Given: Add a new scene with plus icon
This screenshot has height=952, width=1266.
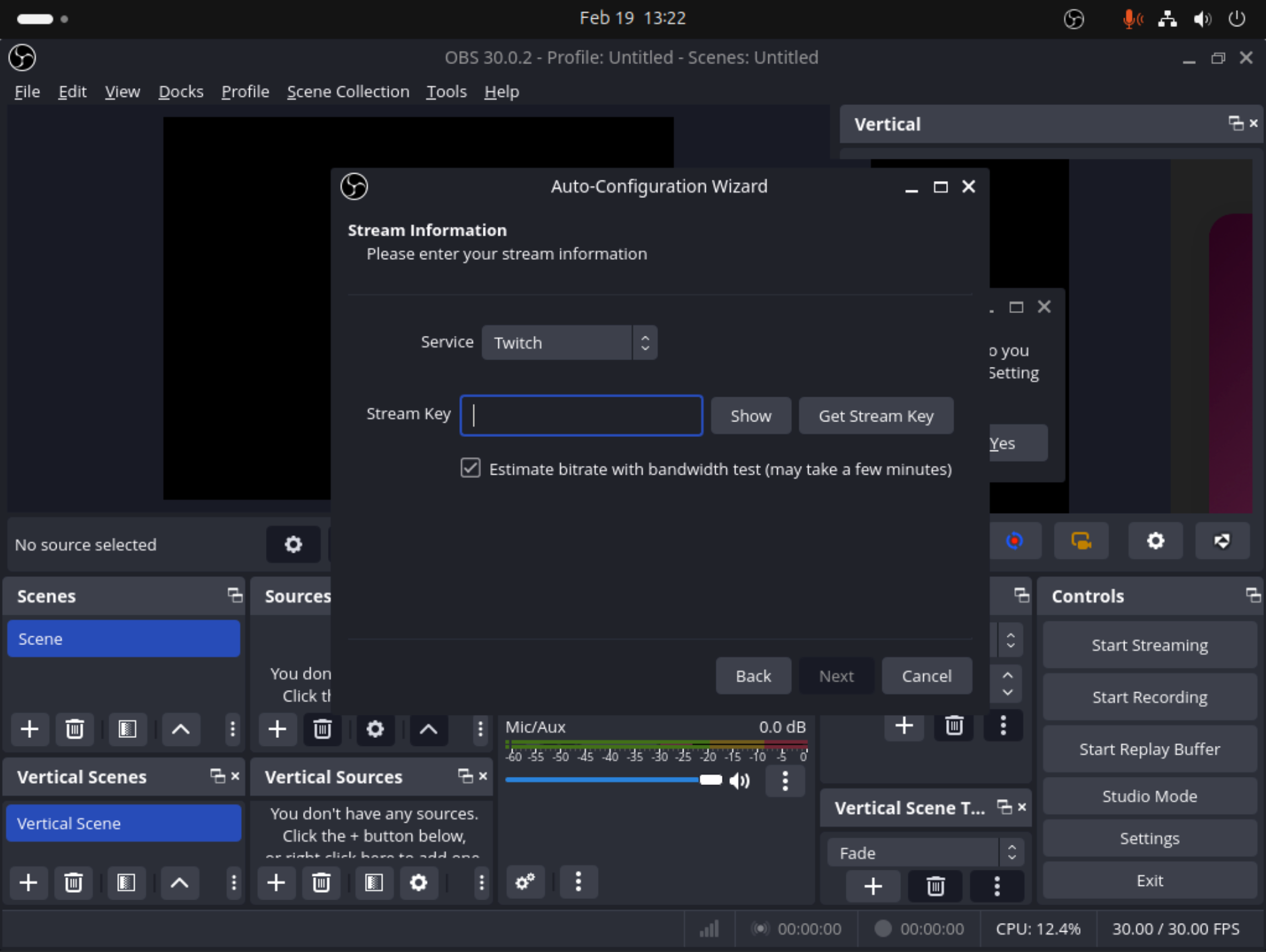Looking at the screenshot, I should point(29,729).
